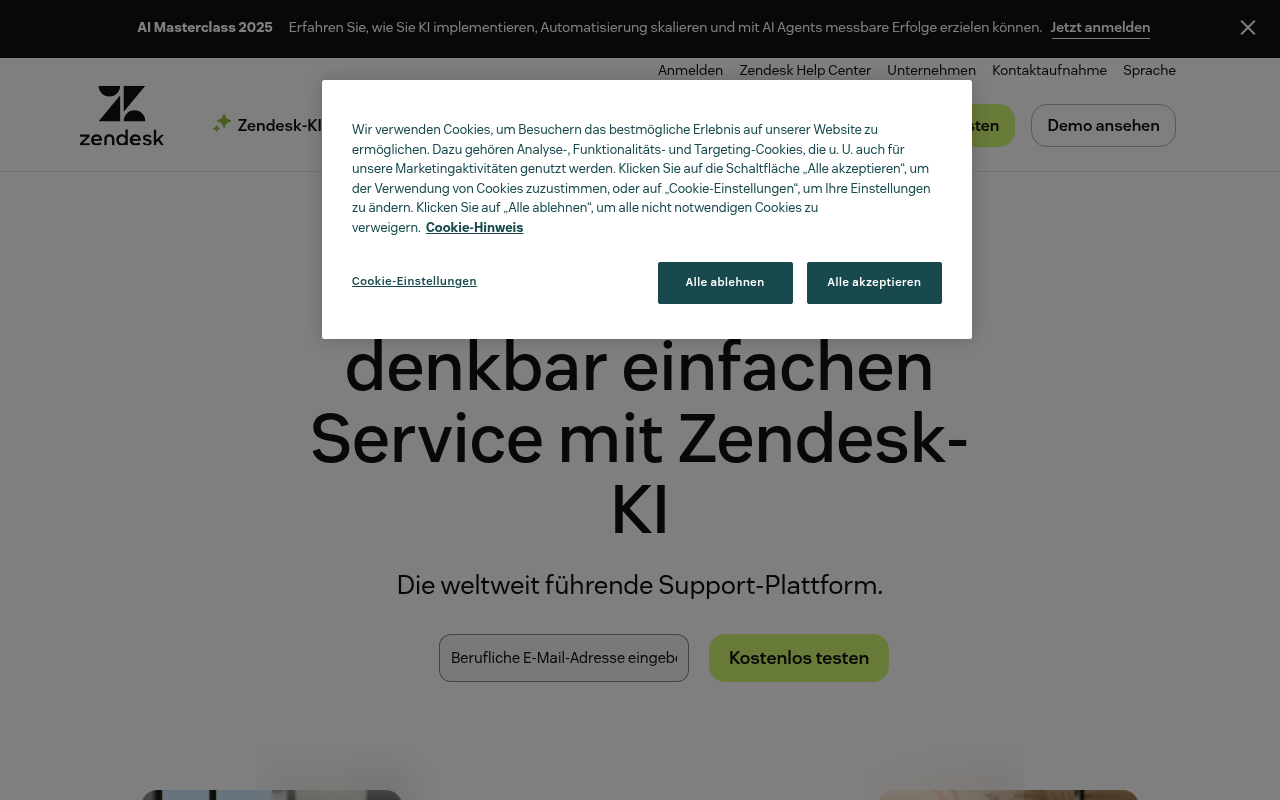Click the Demo ansehen button
This screenshot has height=800, width=1280.
tap(1103, 125)
